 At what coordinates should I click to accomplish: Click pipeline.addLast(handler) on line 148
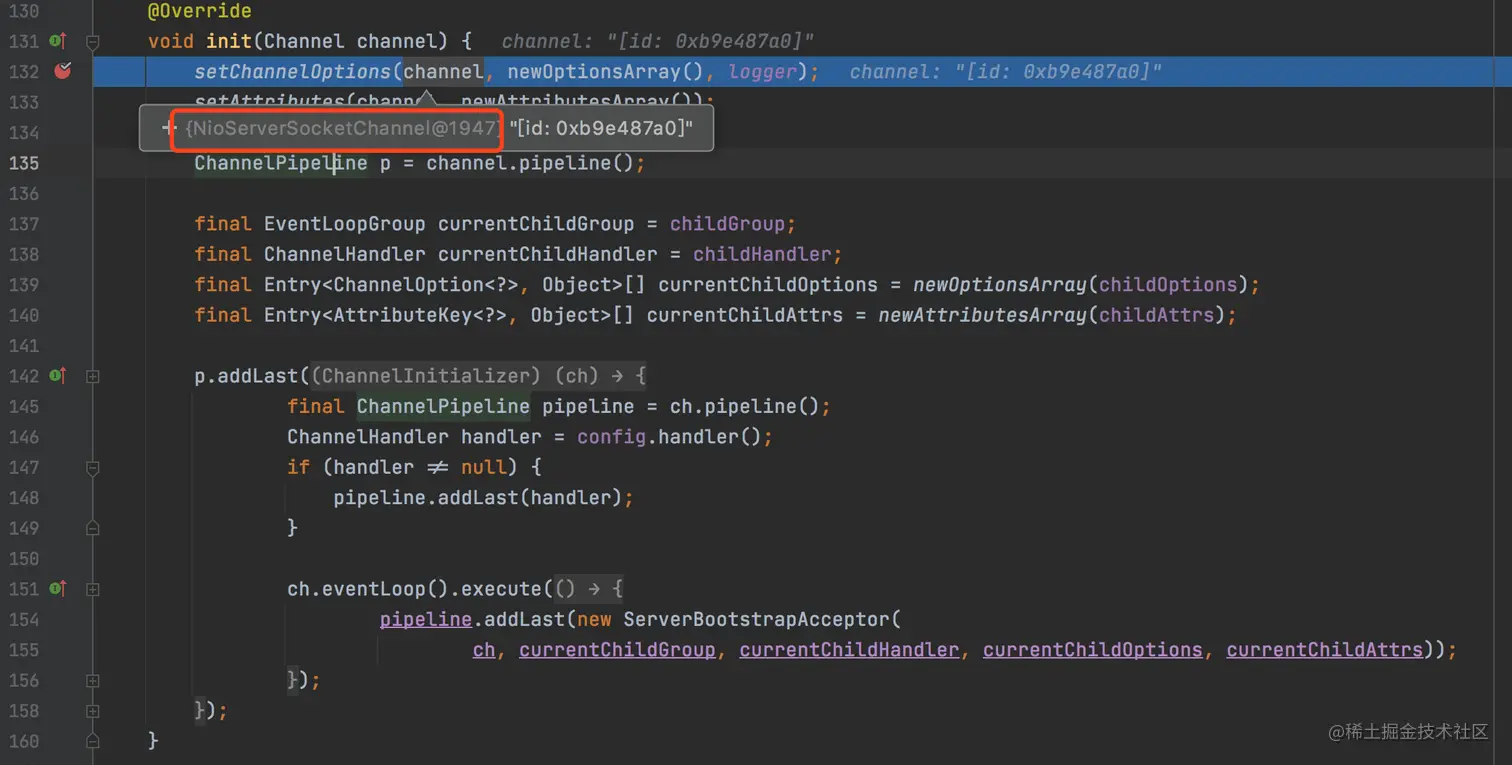tap(478, 498)
